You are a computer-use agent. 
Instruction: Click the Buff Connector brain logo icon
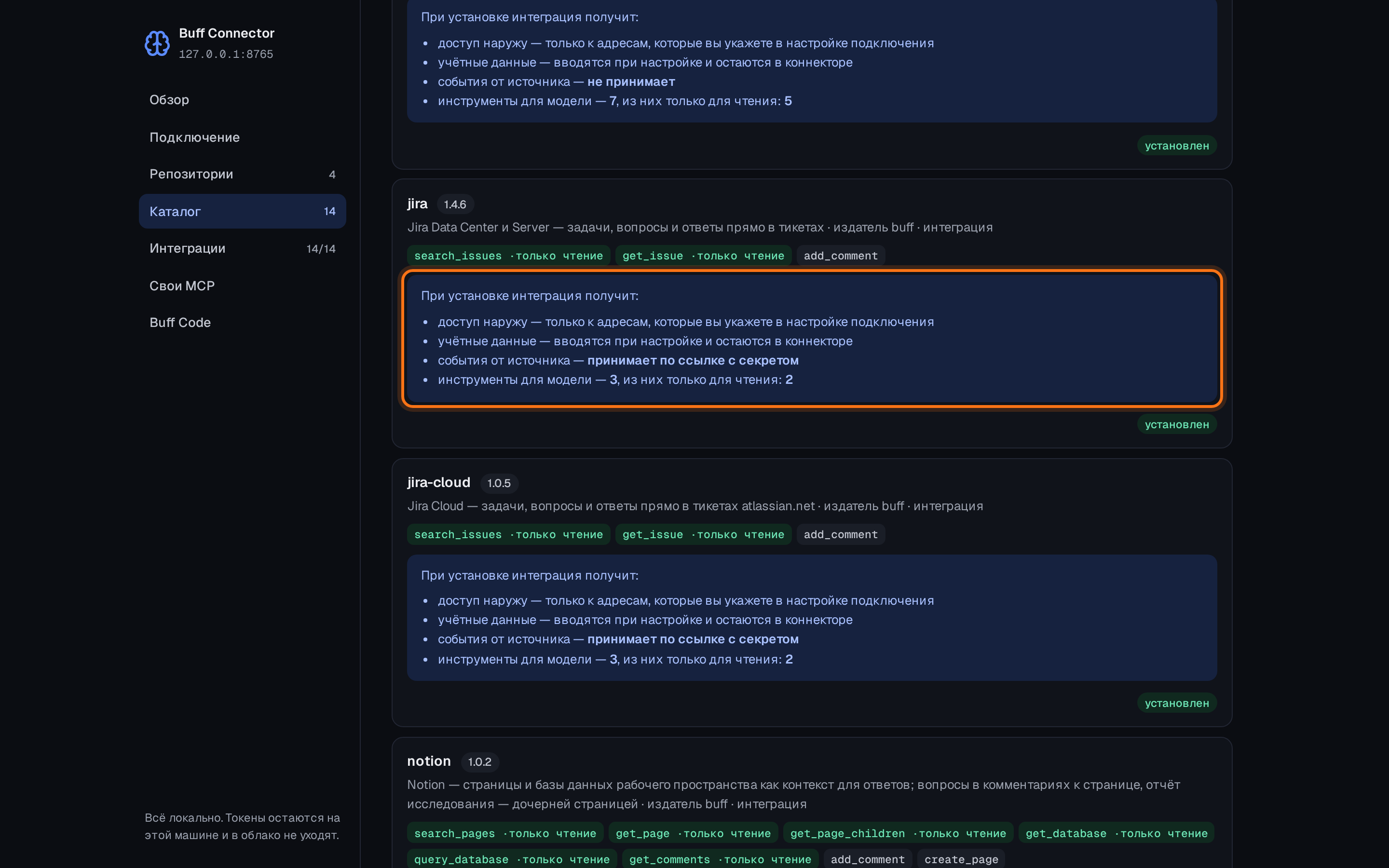(157, 43)
